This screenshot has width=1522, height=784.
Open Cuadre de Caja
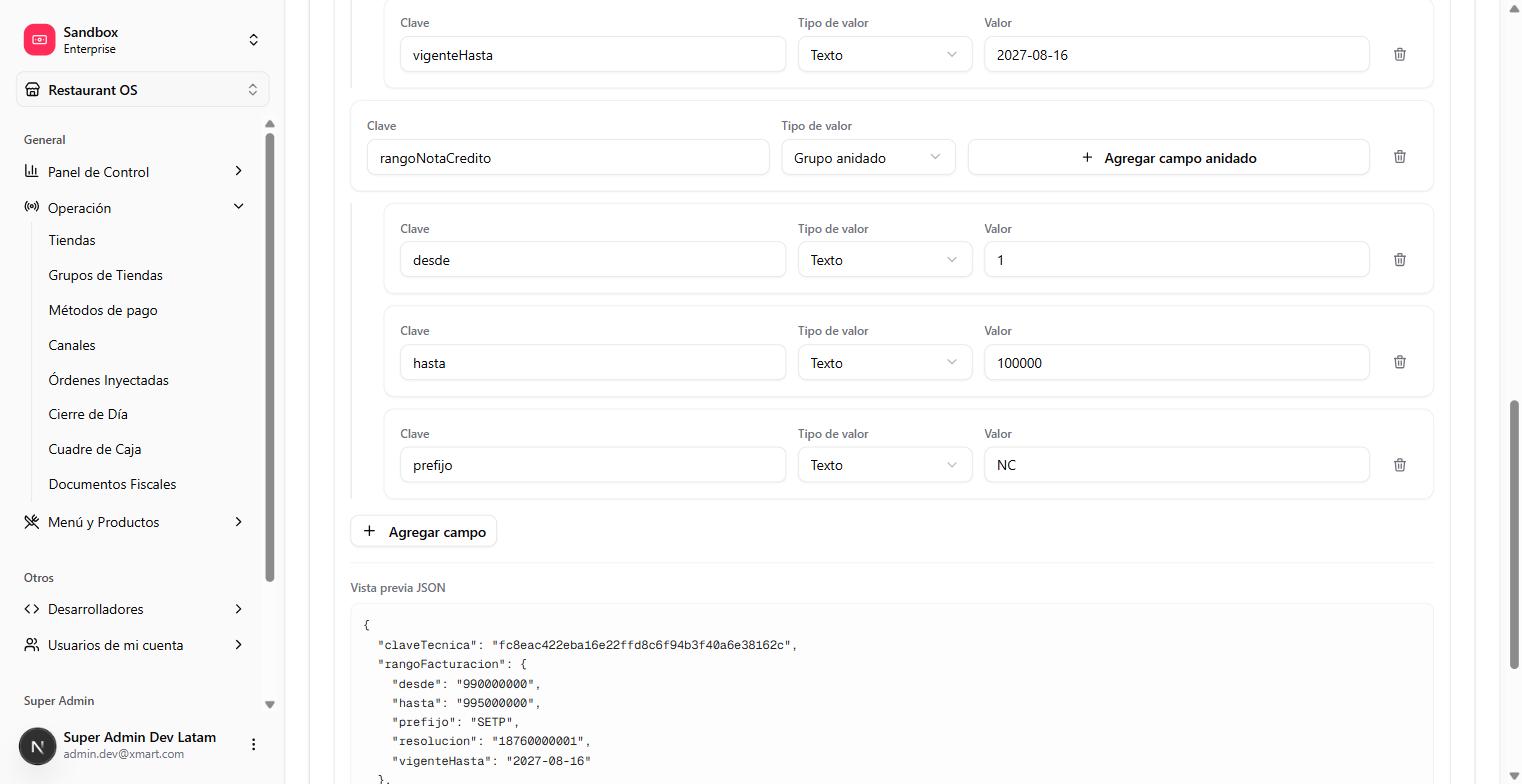click(x=95, y=449)
